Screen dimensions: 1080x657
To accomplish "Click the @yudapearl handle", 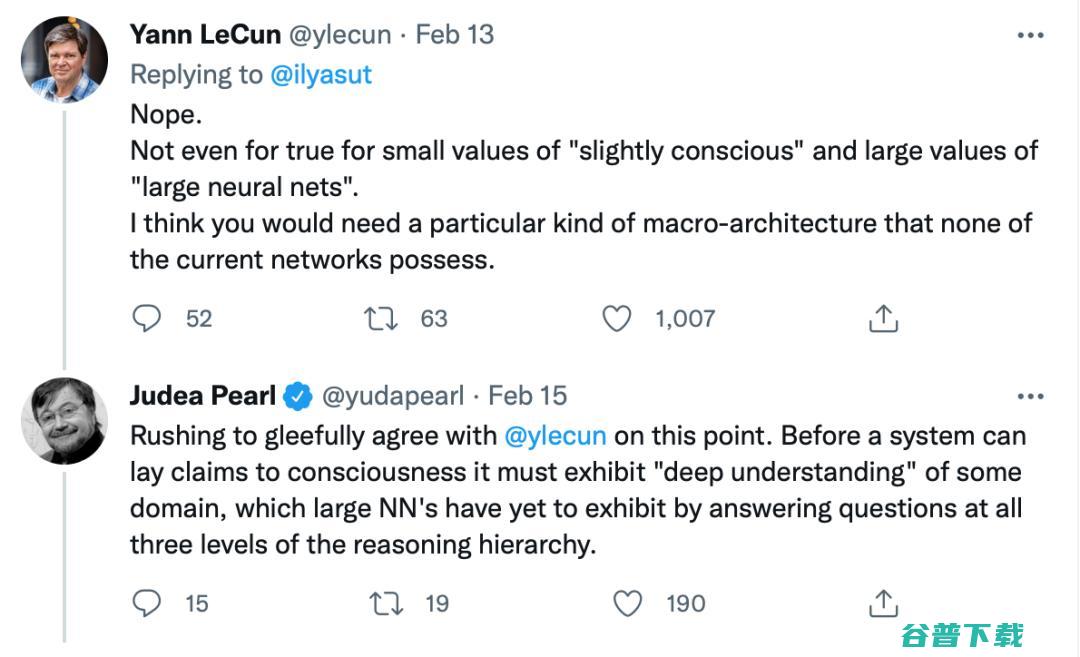I will (x=392, y=395).
